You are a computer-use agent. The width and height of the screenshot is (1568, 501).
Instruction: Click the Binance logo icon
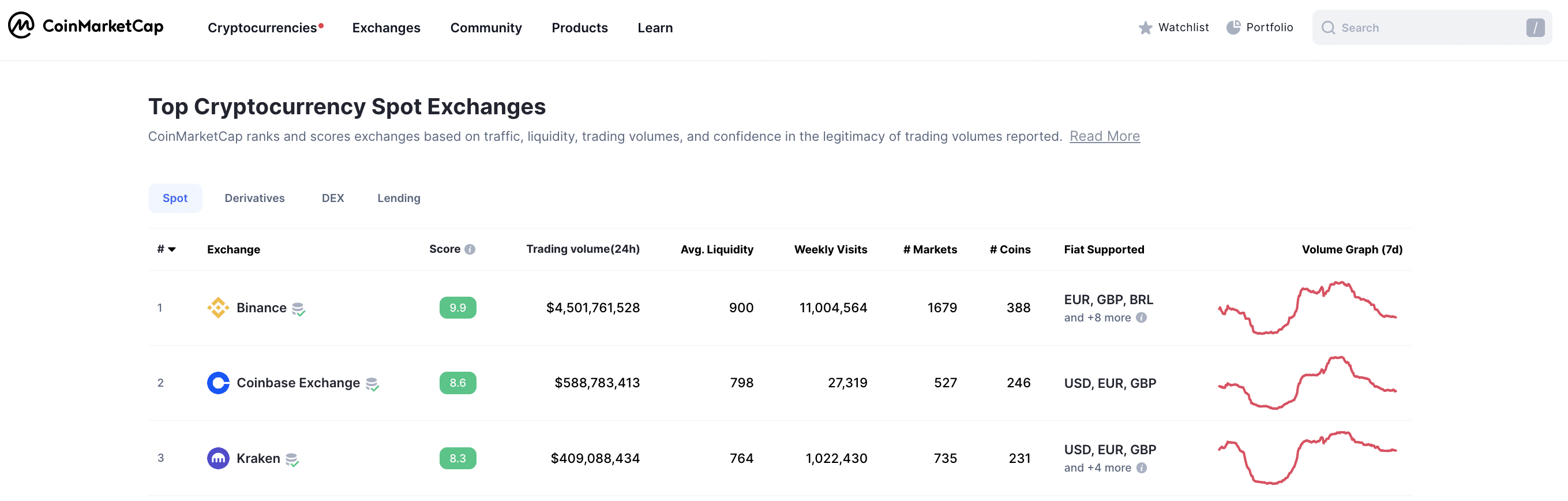(218, 308)
